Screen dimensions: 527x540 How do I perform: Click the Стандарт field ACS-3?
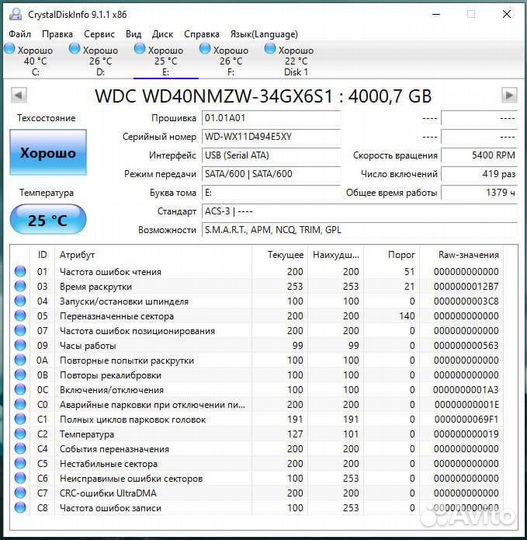(x=360, y=211)
